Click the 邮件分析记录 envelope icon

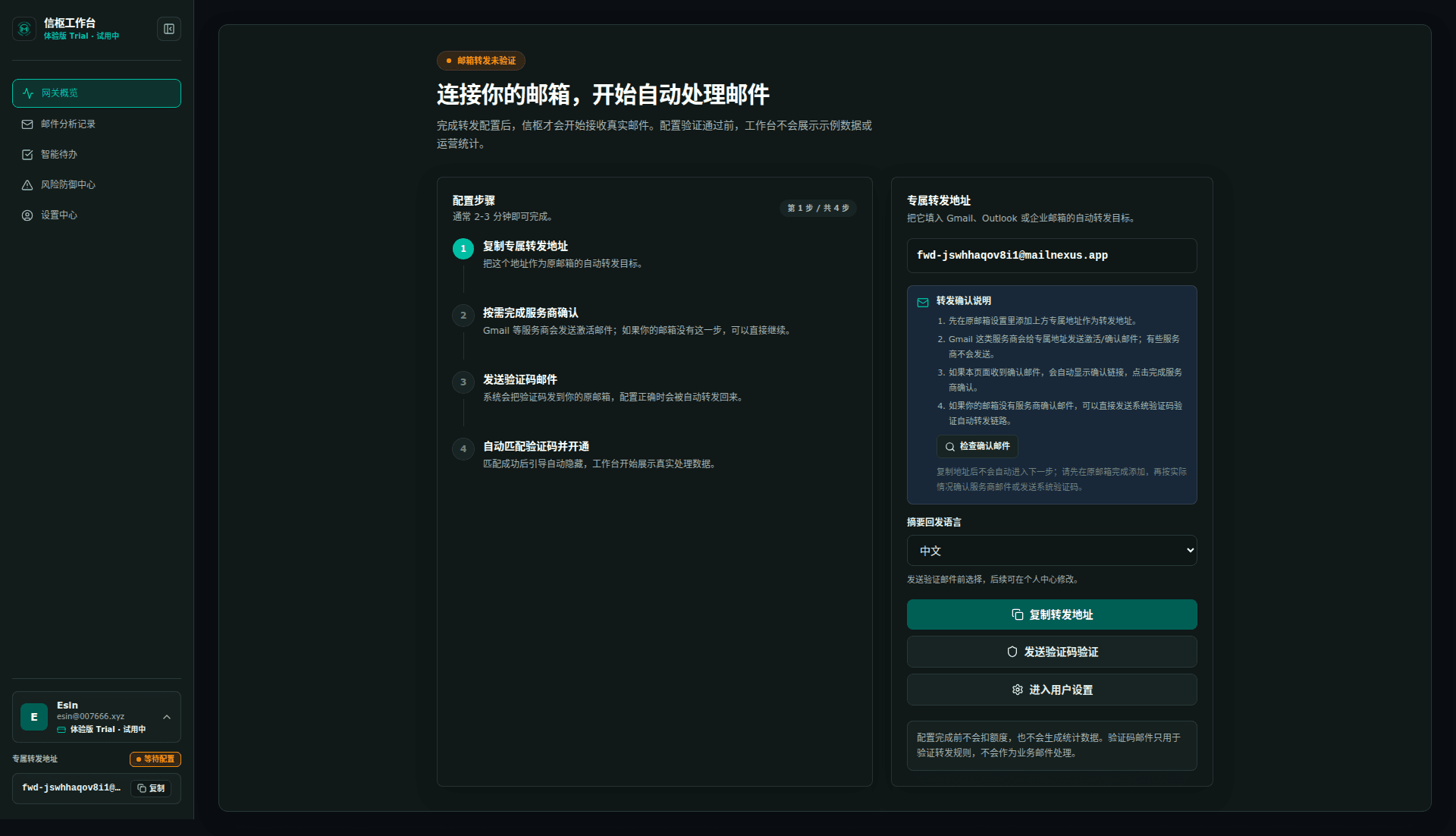click(x=27, y=124)
